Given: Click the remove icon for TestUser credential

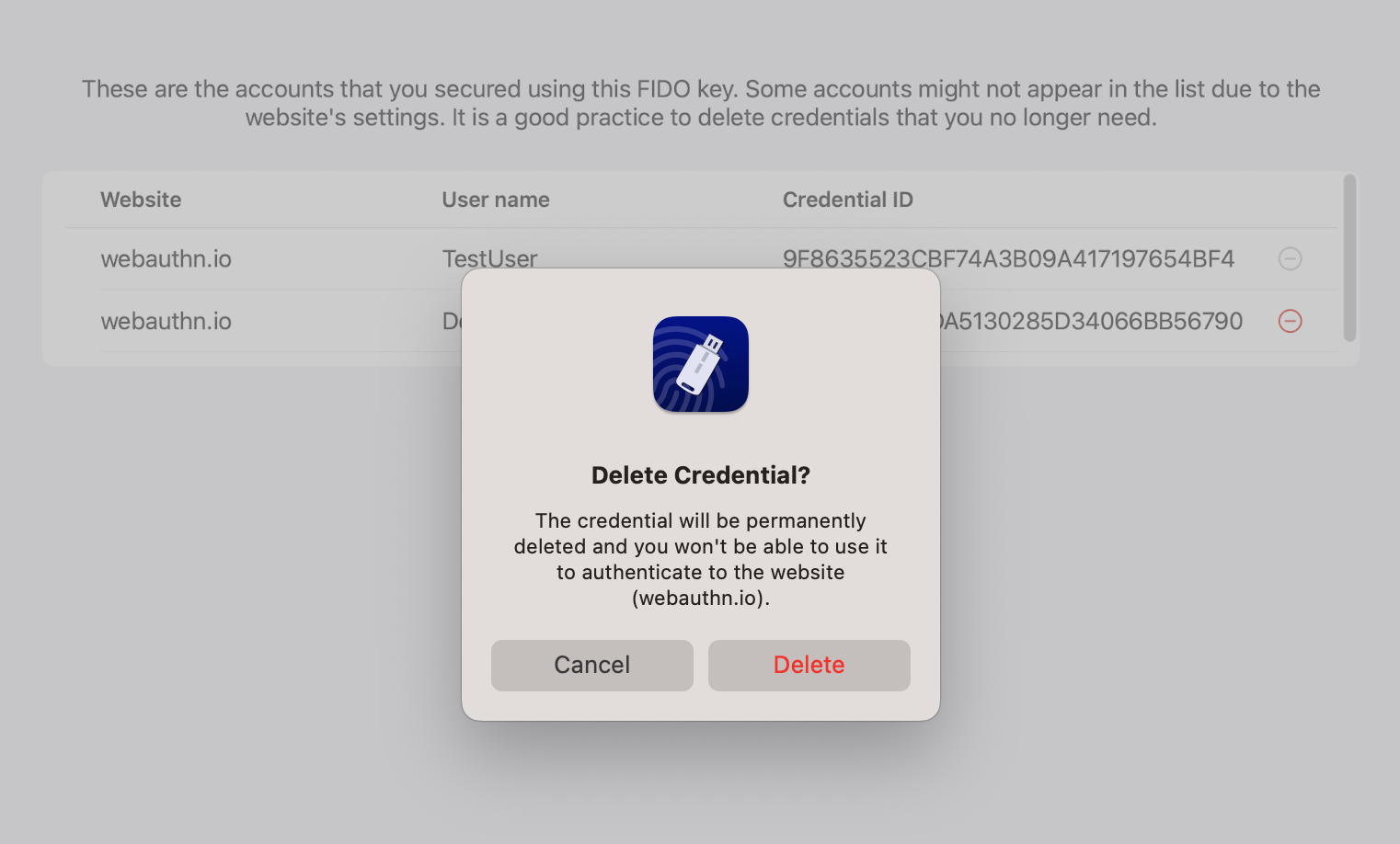Looking at the screenshot, I should coord(1290,258).
